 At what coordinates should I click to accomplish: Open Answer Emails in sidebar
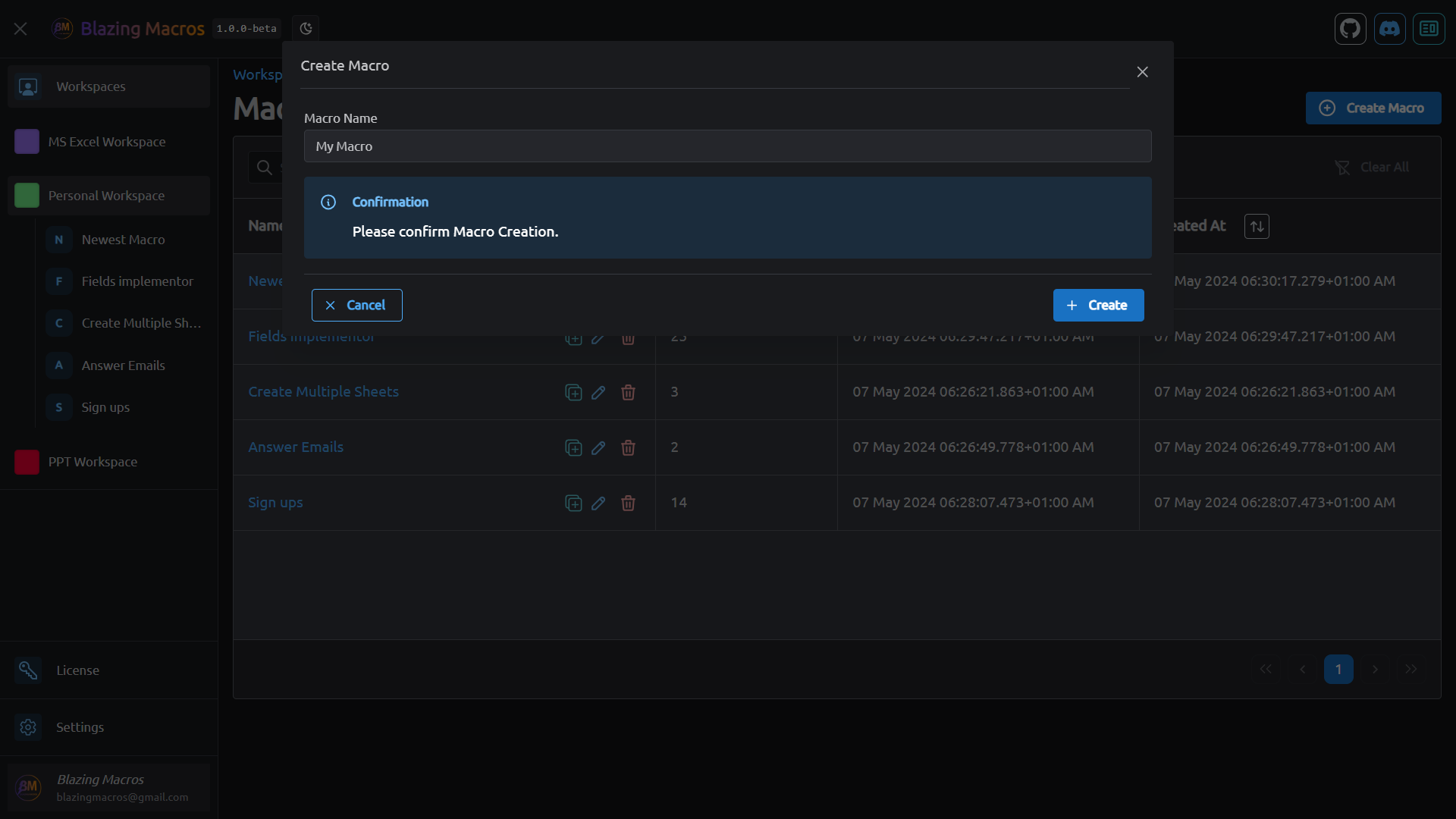[124, 366]
